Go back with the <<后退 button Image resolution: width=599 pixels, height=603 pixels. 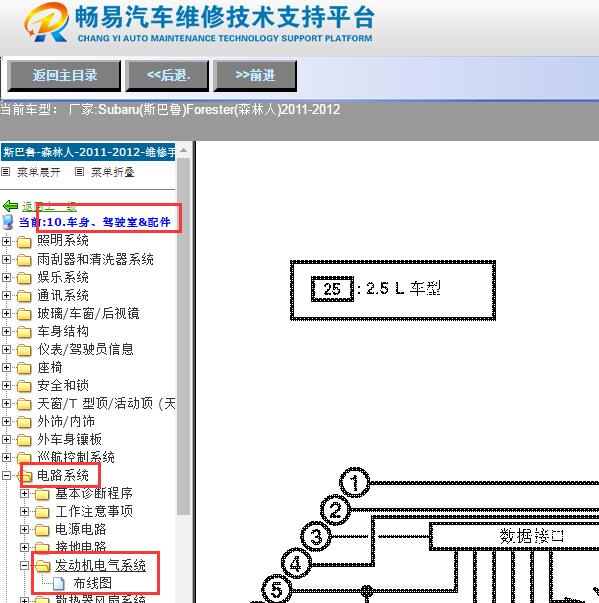[168, 75]
